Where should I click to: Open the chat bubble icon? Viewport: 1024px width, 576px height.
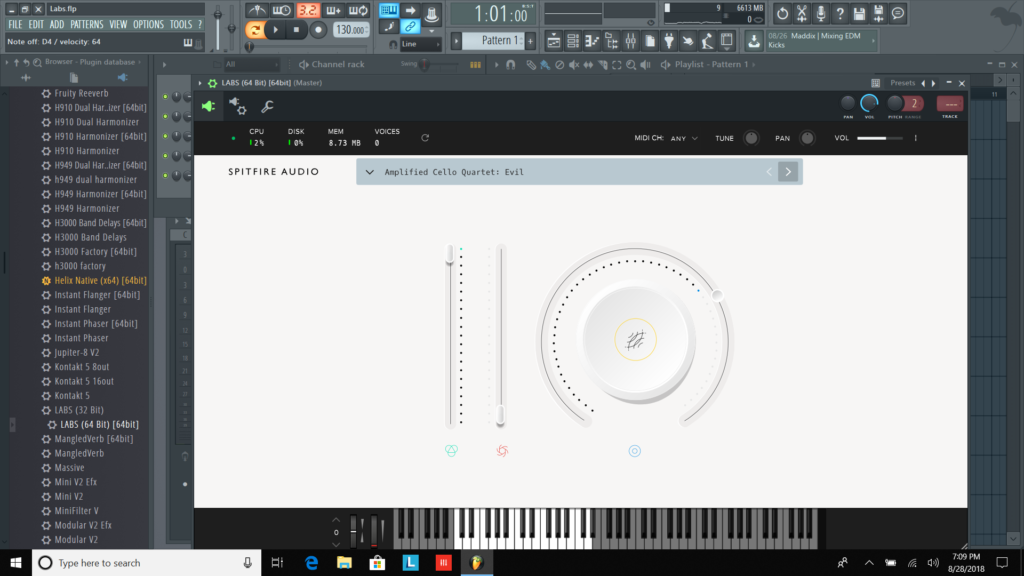click(x=898, y=12)
